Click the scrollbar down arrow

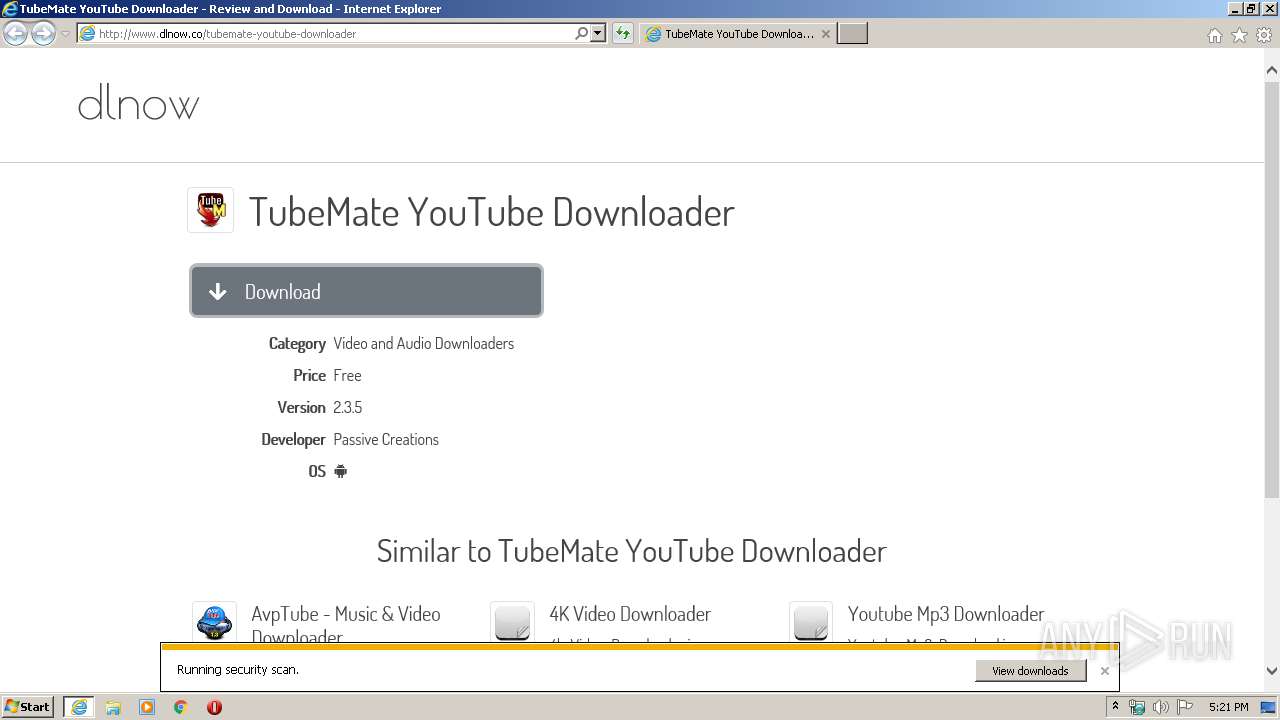point(1272,671)
